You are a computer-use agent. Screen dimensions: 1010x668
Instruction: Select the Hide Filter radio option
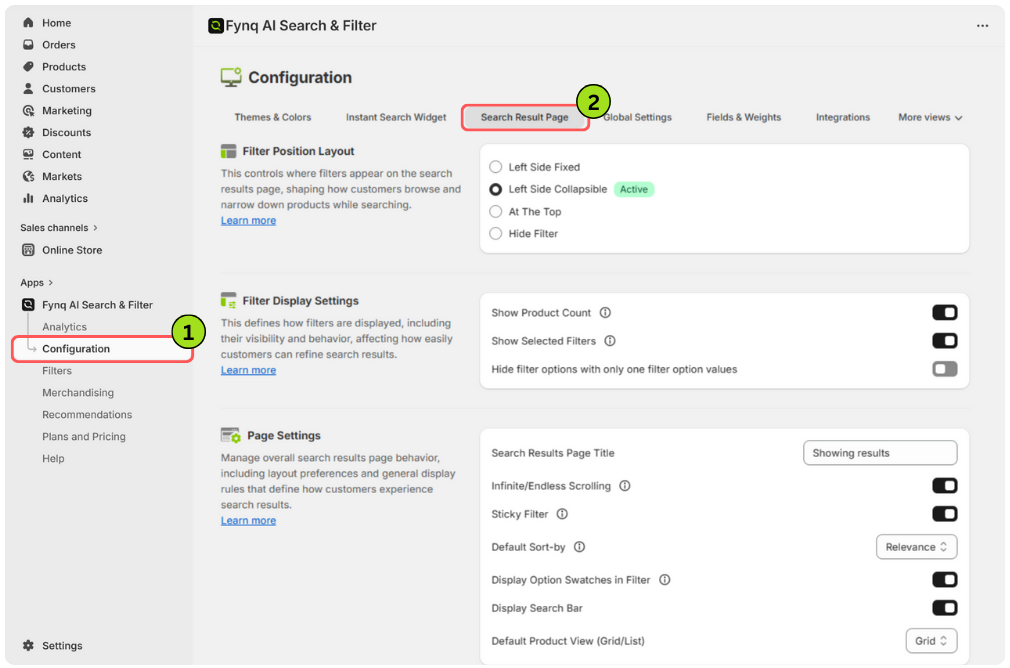click(x=495, y=233)
